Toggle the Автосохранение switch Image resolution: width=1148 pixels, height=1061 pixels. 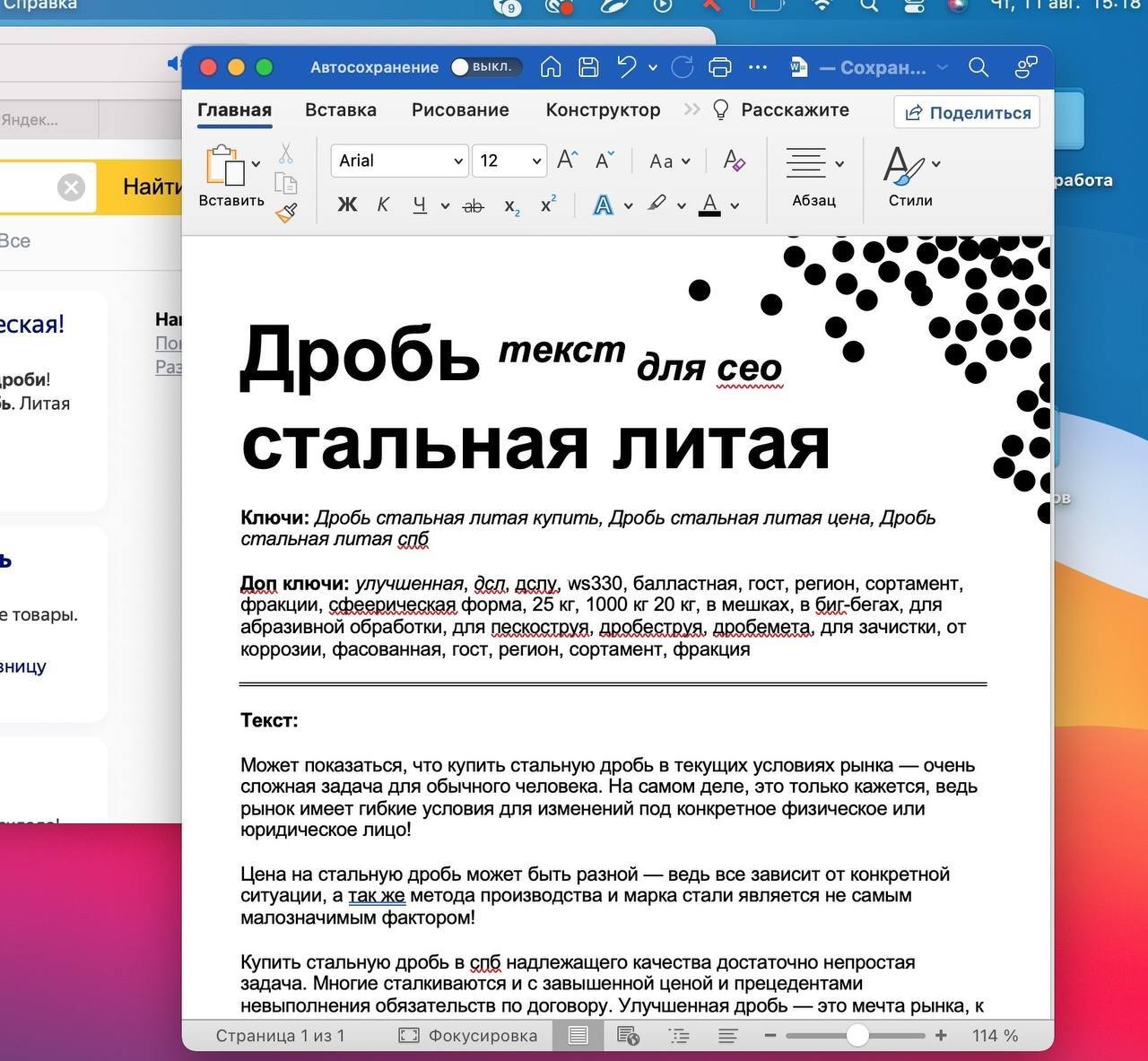[x=482, y=67]
